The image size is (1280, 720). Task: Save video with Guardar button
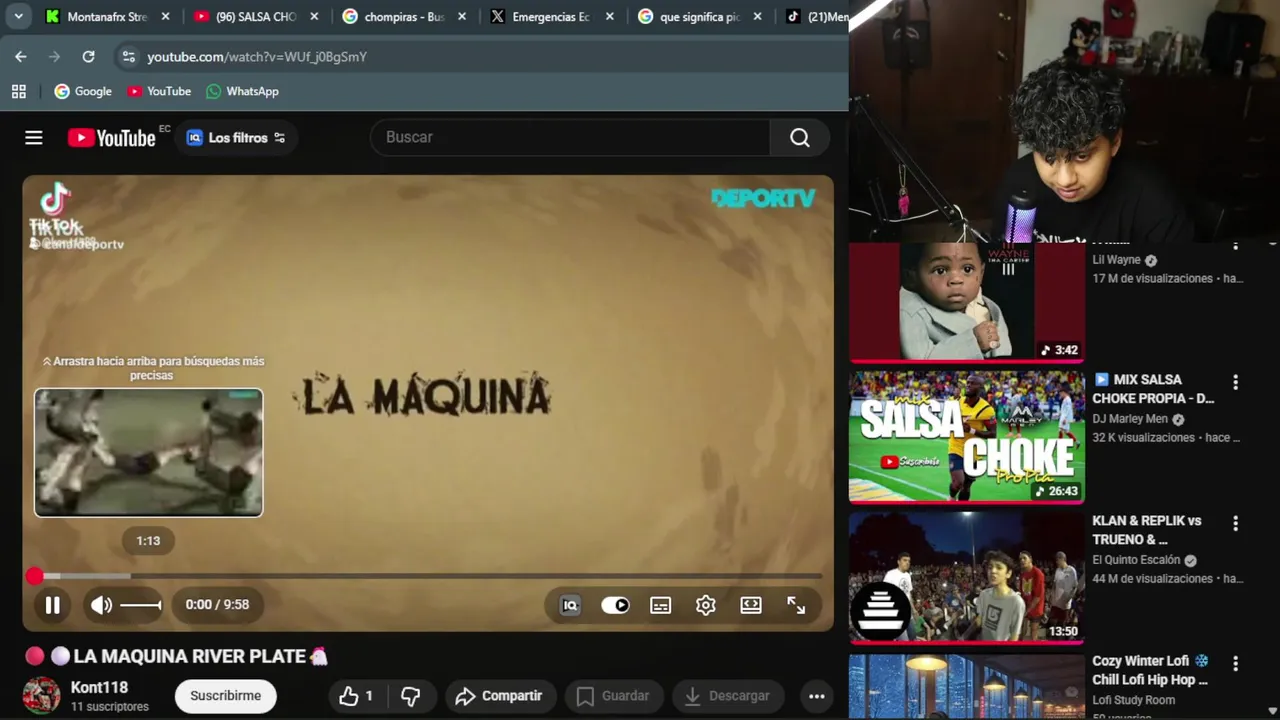[613, 696]
